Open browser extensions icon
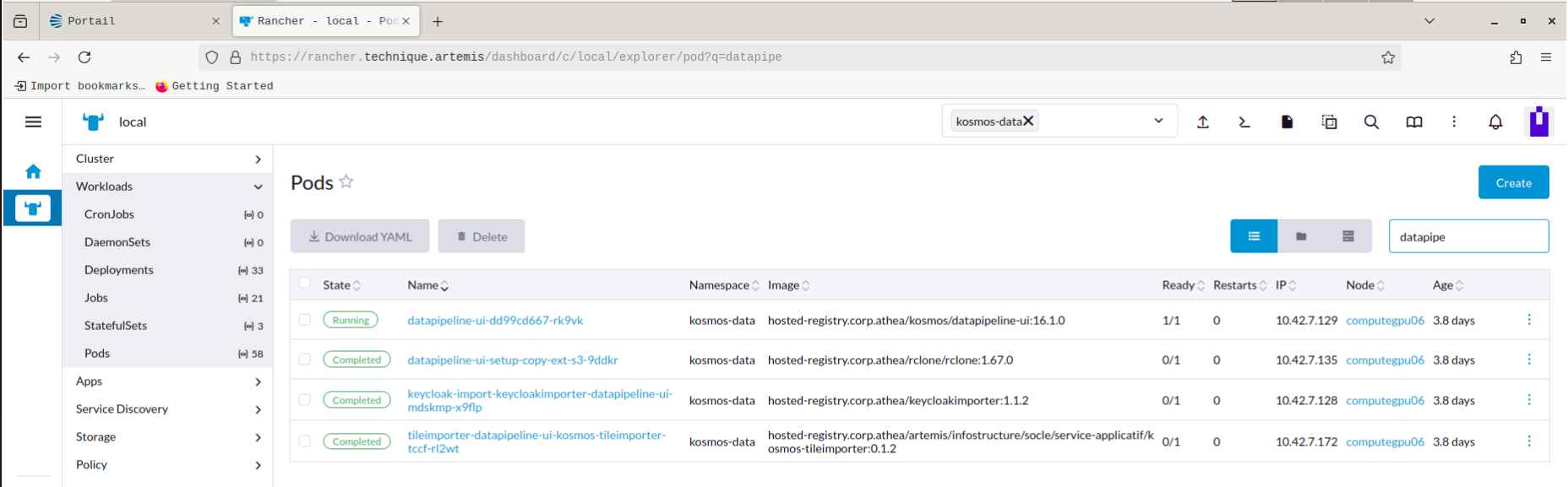1568x487 pixels. point(1516,57)
